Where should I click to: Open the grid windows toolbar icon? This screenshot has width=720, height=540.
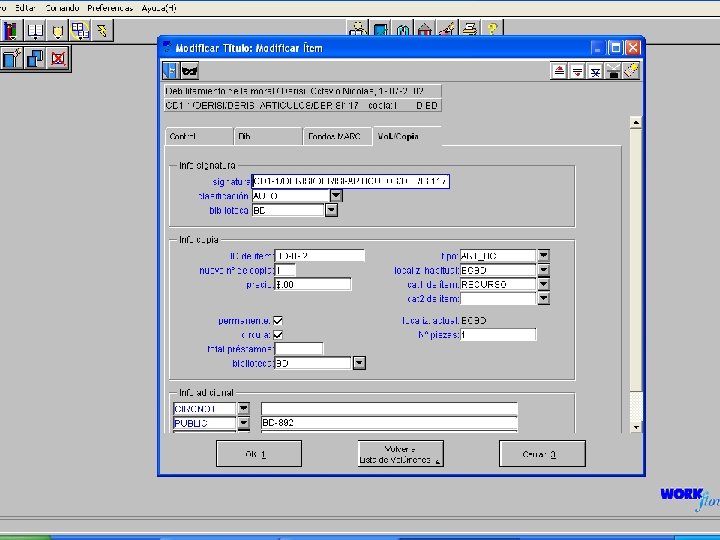[80, 31]
